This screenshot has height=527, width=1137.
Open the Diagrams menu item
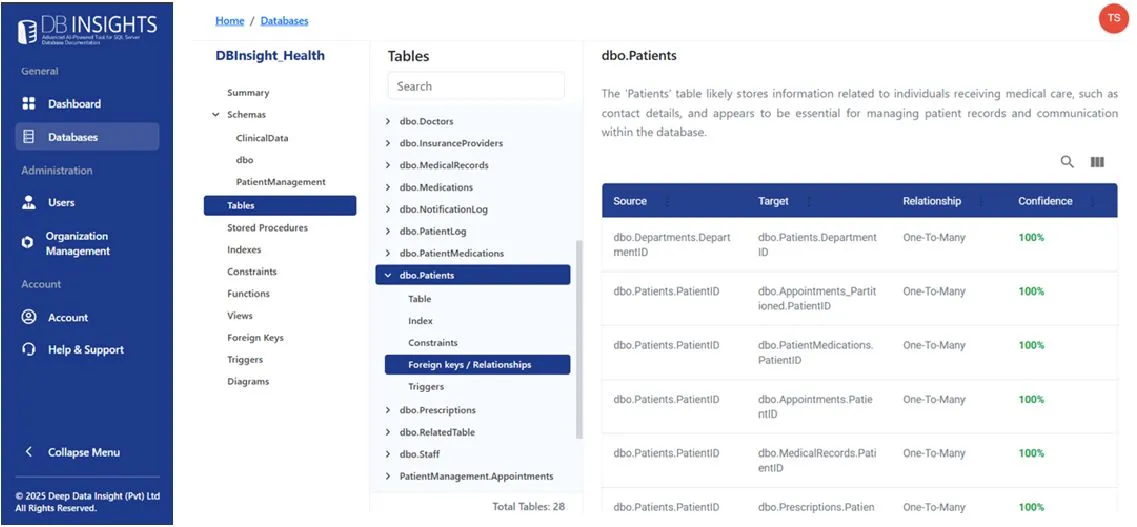click(x=248, y=381)
